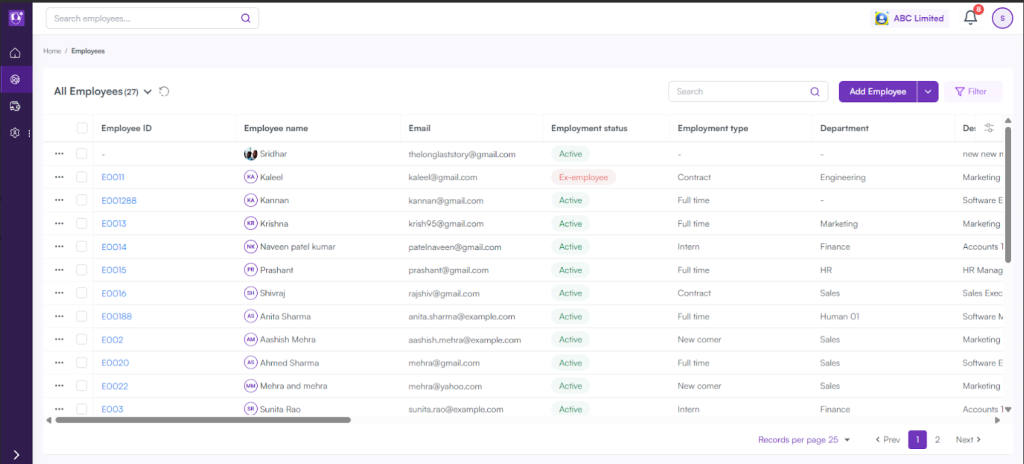1024x464 pixels.
Task: Open the settings gear in sidebar
Action: pyautogui.click(x=15, y=132)
